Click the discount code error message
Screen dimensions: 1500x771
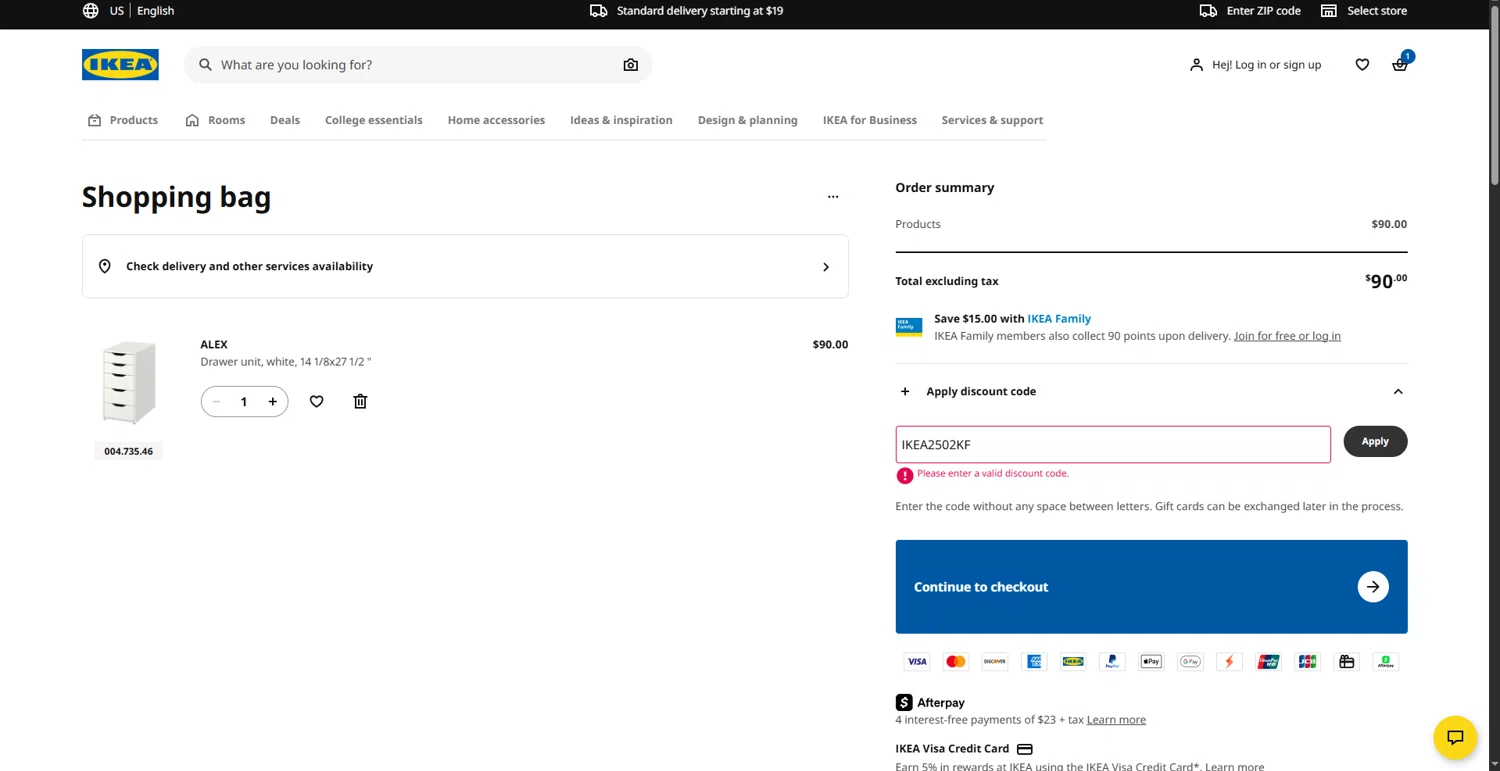[x=993, y=474]
